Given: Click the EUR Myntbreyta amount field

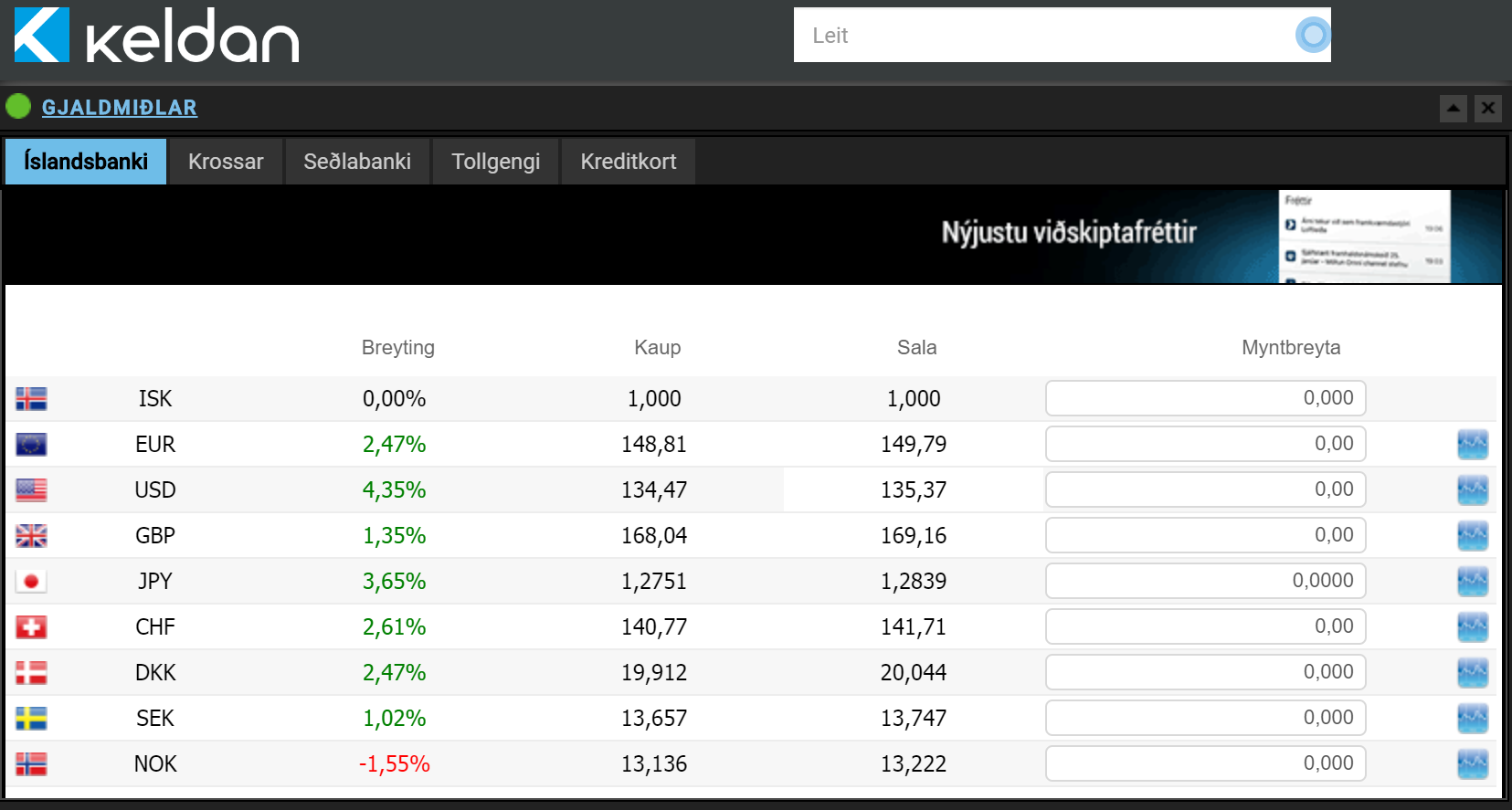Looking at the screenshot, I should [x=1205, y=444].
